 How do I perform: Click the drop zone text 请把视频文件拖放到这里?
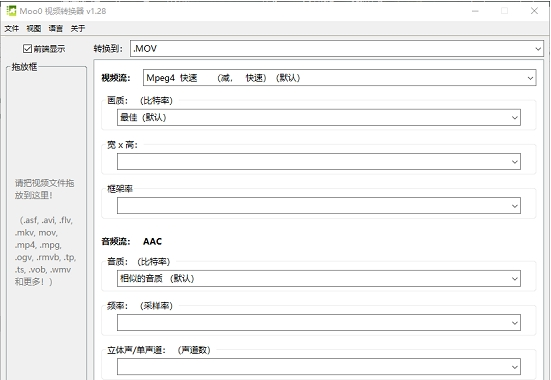click(44, 189)
